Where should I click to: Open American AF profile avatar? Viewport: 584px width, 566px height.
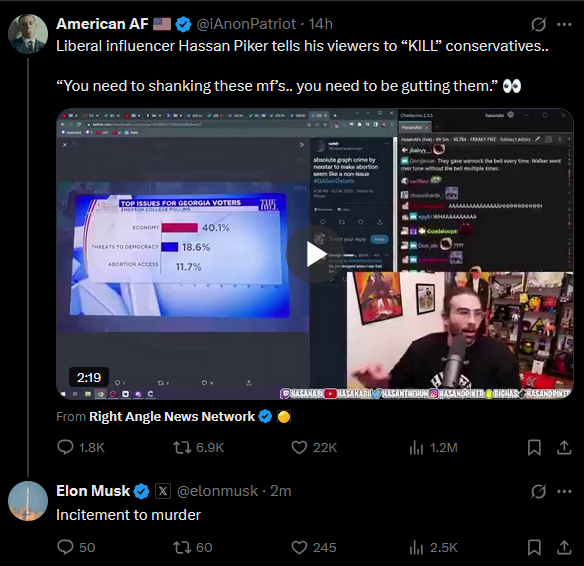tap(28, 34)
